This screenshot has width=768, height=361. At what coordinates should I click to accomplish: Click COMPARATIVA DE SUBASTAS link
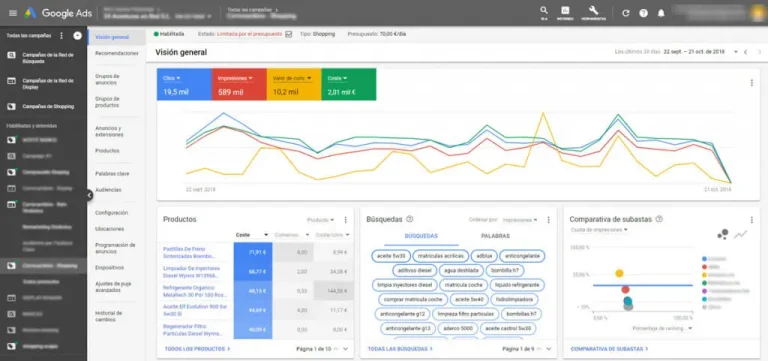point(609,349)
